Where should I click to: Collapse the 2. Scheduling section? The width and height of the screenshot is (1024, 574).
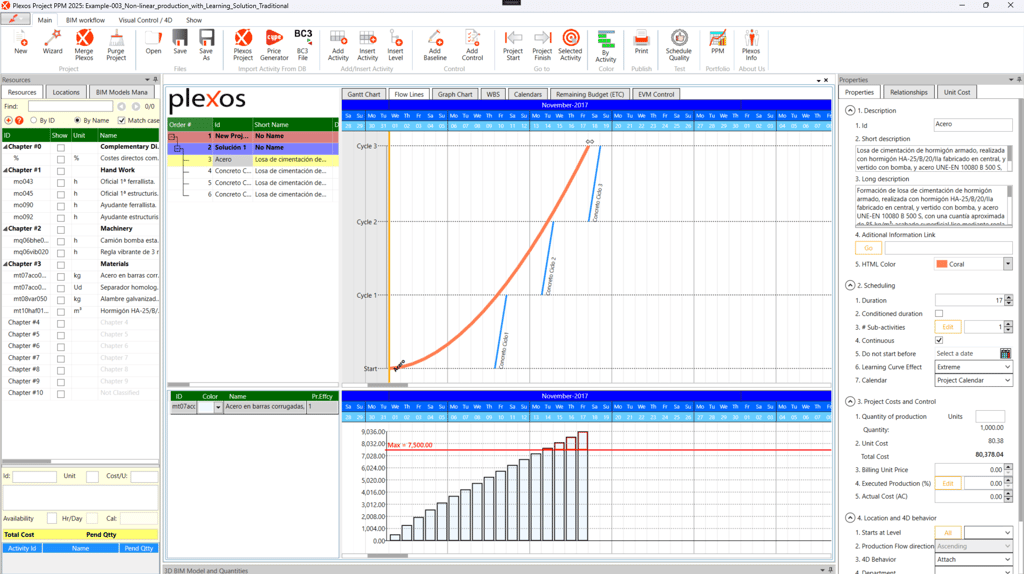coord(850,285)
